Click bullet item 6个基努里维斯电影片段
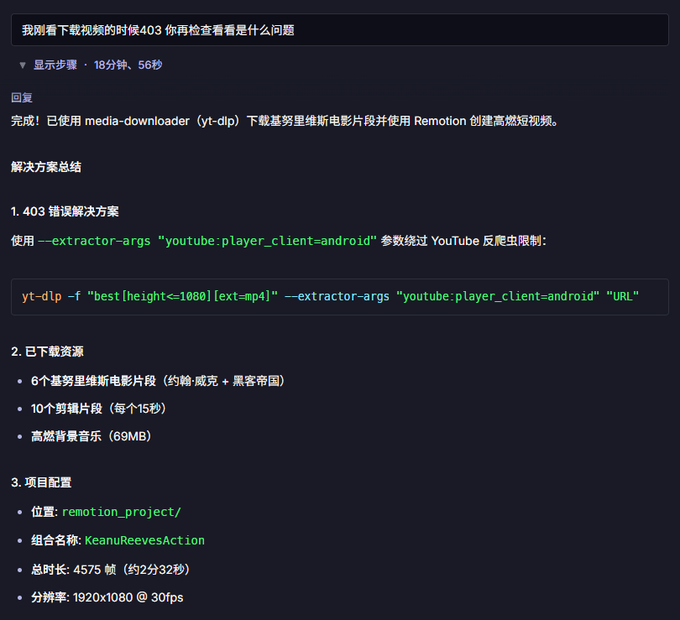This screenshot has height=620, width=680. point(159,381)
